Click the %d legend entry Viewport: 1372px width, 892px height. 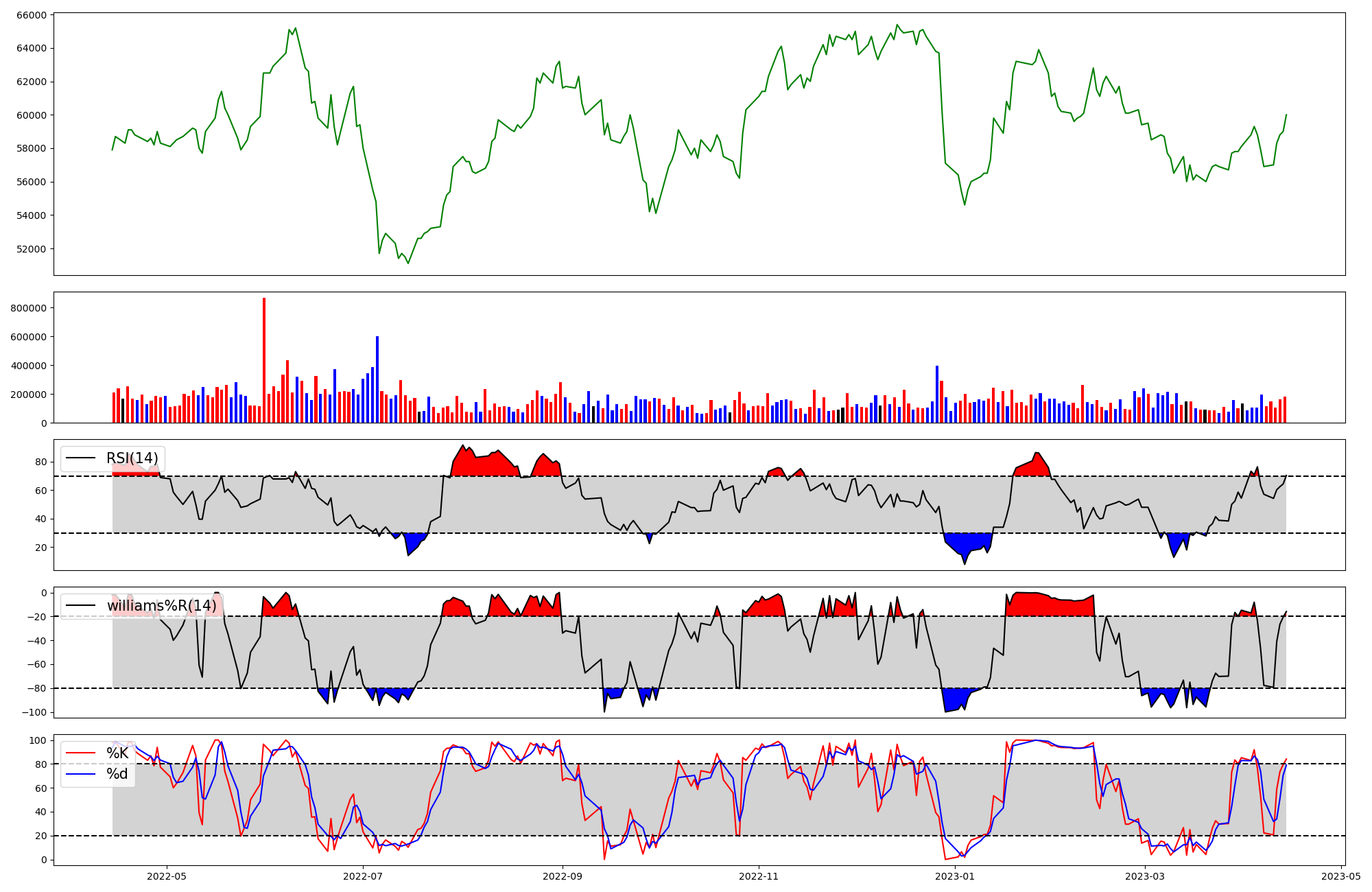117,774
